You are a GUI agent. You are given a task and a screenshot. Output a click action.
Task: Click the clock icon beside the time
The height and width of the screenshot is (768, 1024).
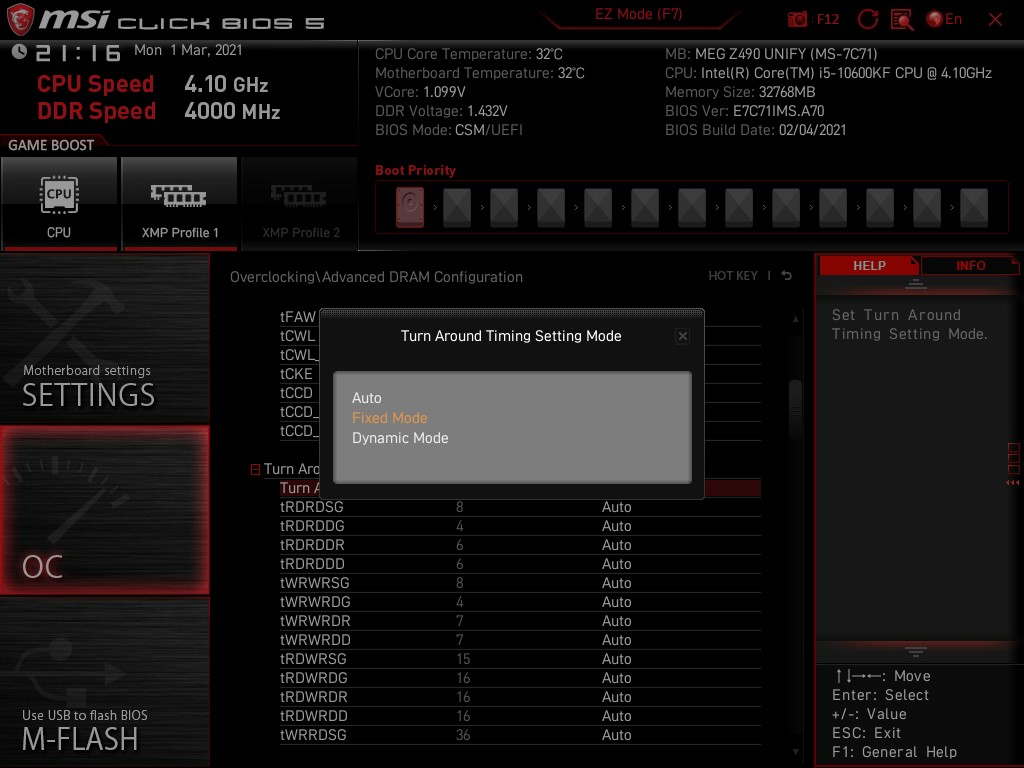click(19, 52)
